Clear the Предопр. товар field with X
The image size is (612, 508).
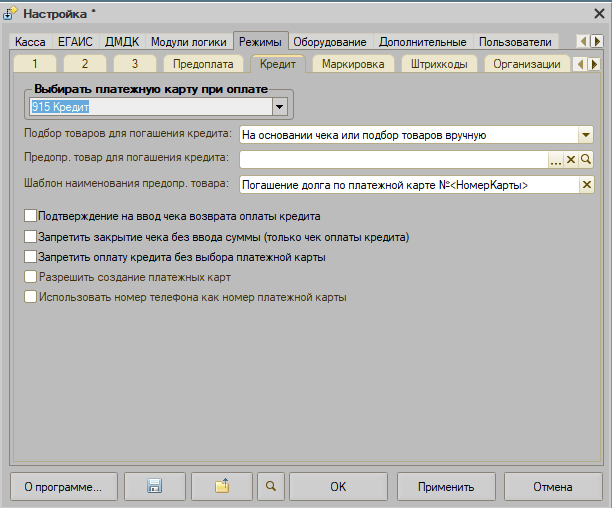571,159
